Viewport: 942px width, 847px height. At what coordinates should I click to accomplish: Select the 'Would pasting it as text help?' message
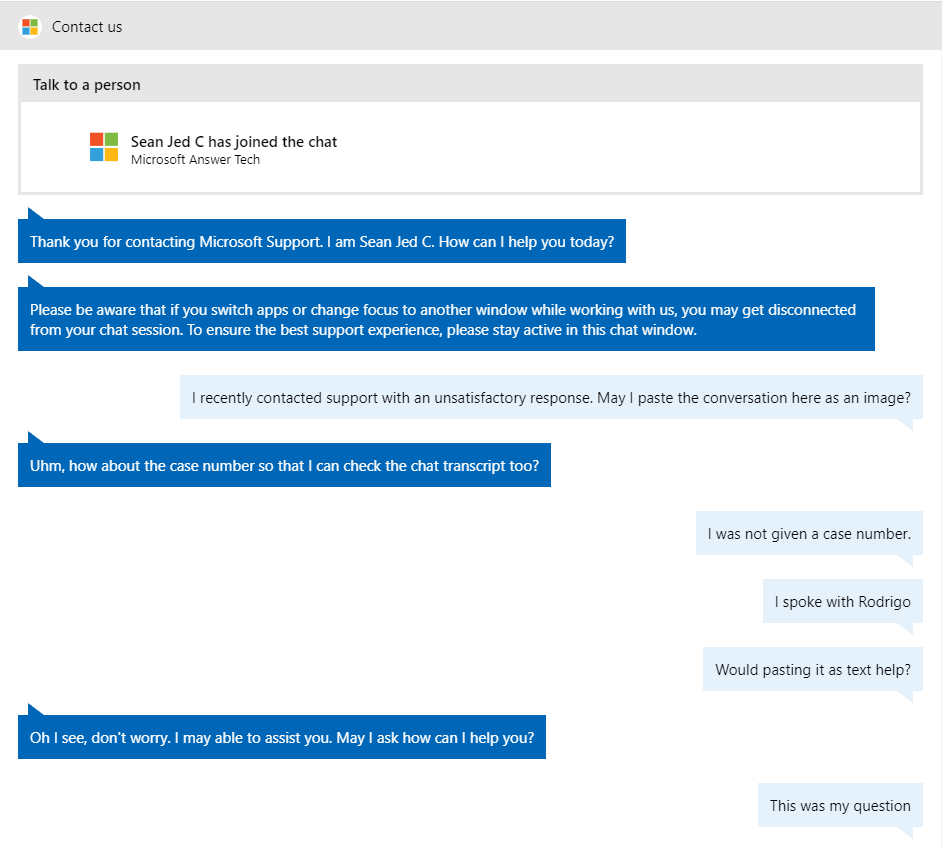(812, 670)
